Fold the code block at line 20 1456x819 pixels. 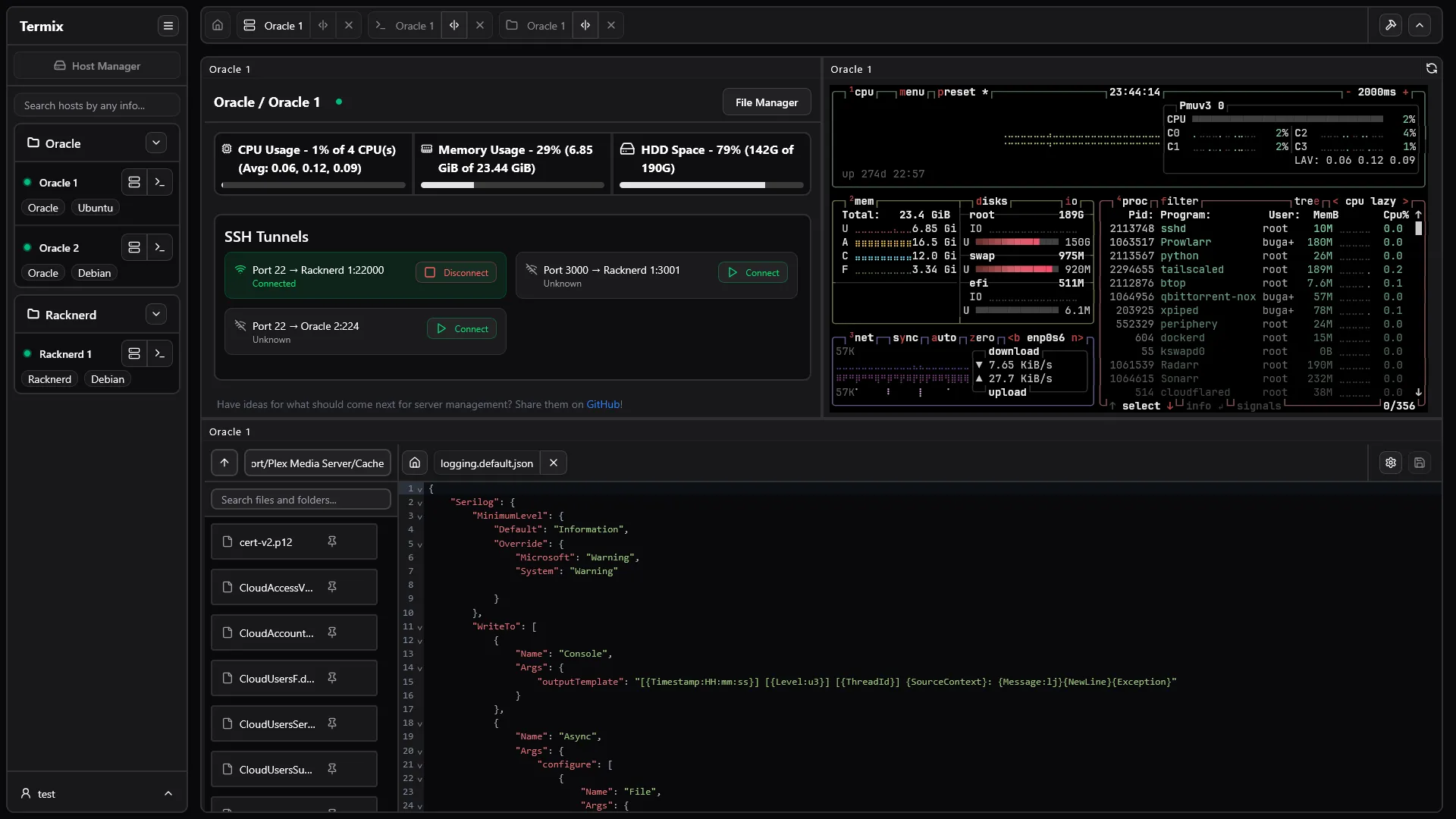point(420,752)
